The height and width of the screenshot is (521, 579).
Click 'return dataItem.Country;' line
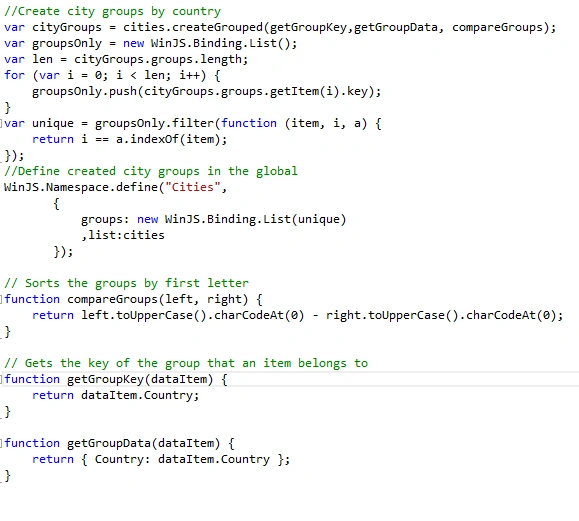(116, 395)
